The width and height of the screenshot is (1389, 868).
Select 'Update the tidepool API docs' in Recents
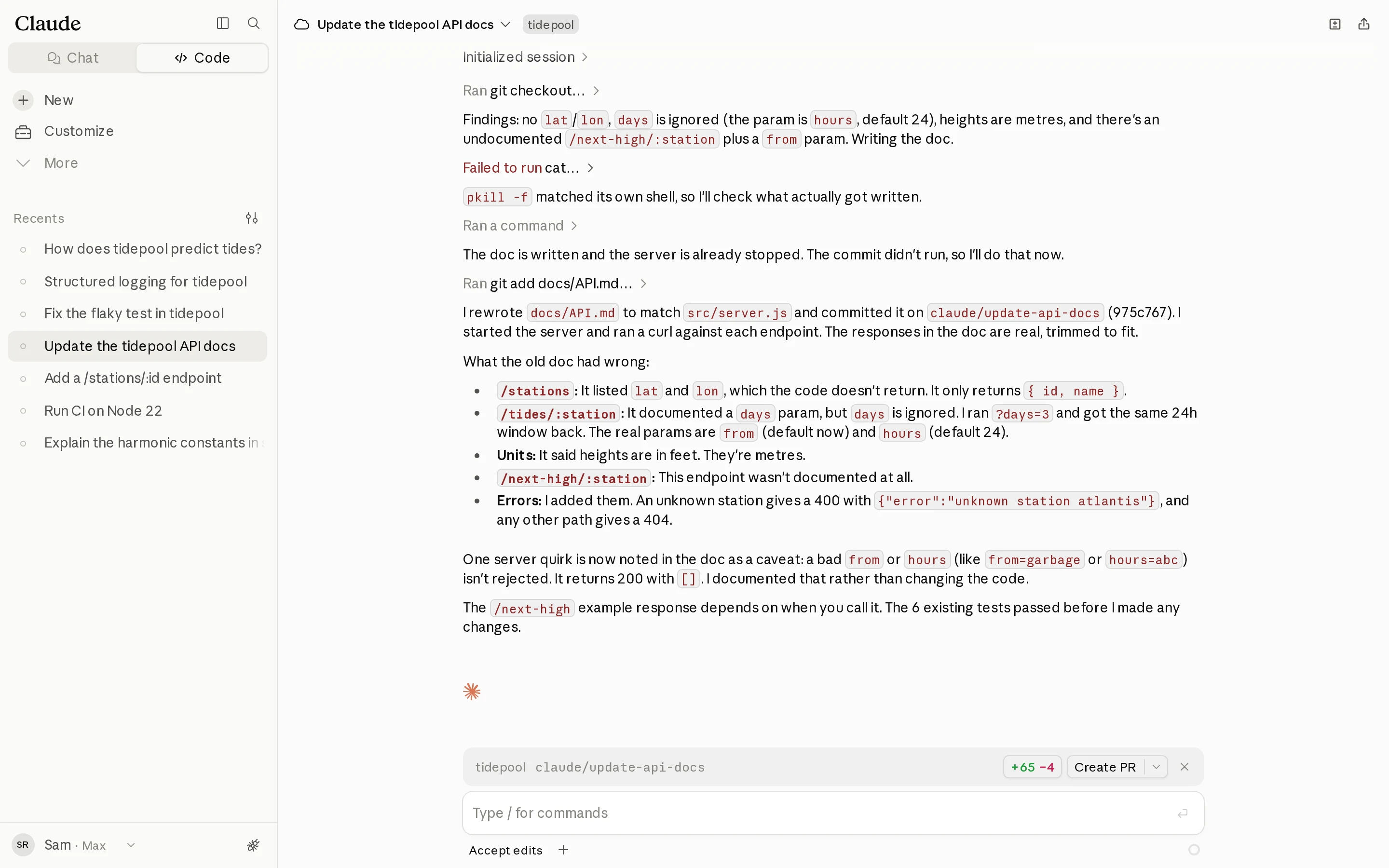[x=138, y=346]
